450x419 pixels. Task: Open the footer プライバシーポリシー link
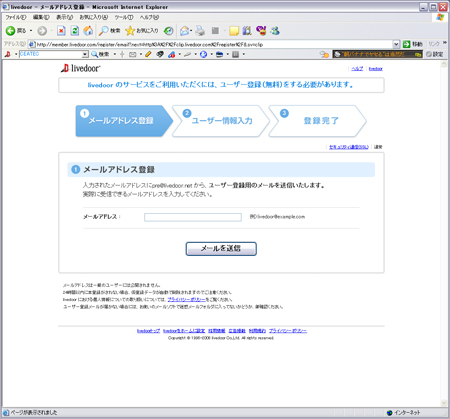click(x=288, y=331)
